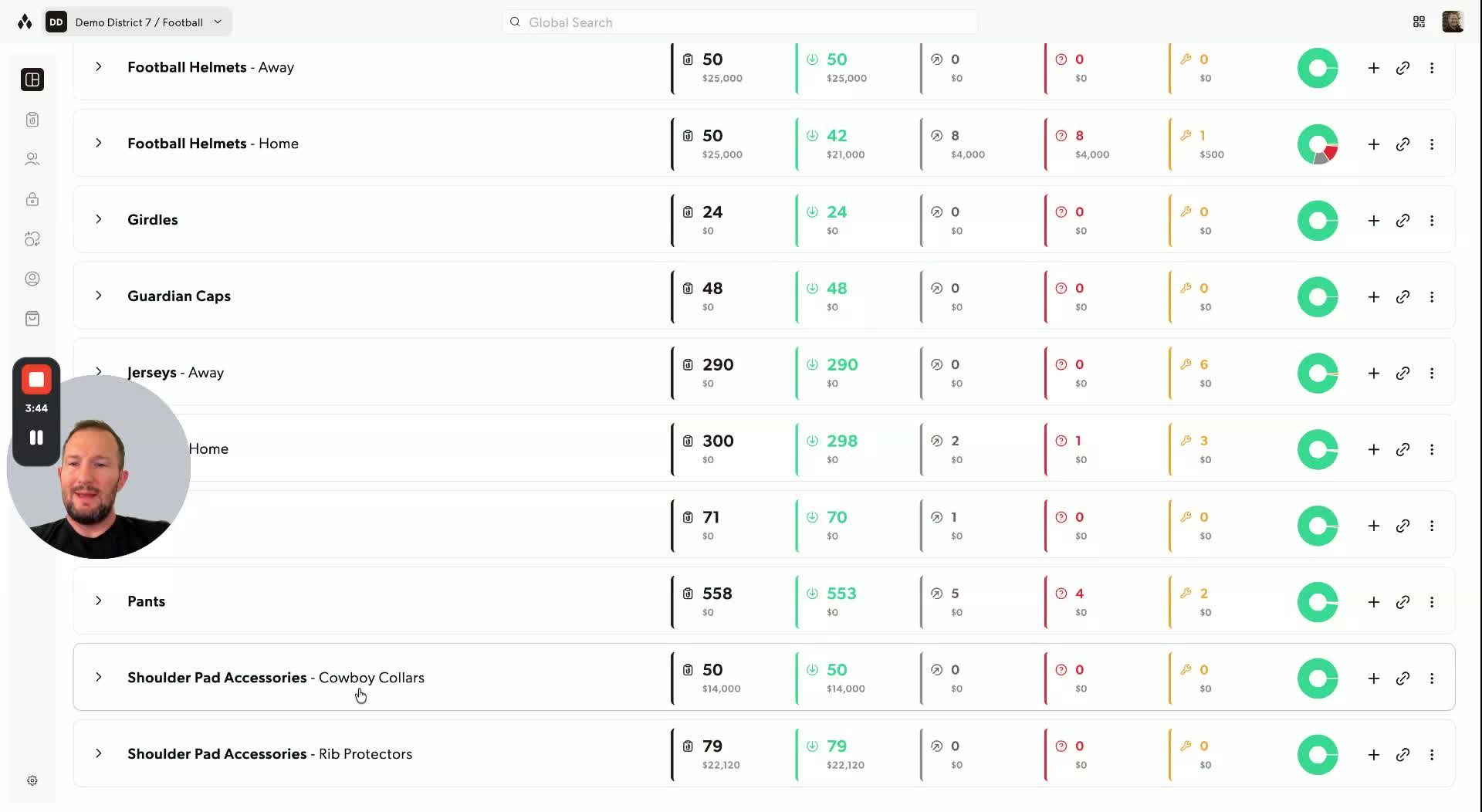The width and height of the screenshot is (1482, 812).
Task: Expand Shoulder Pad Accessories - Cowboy Collars
Action: pyautogui.click(x=99, y=678)
